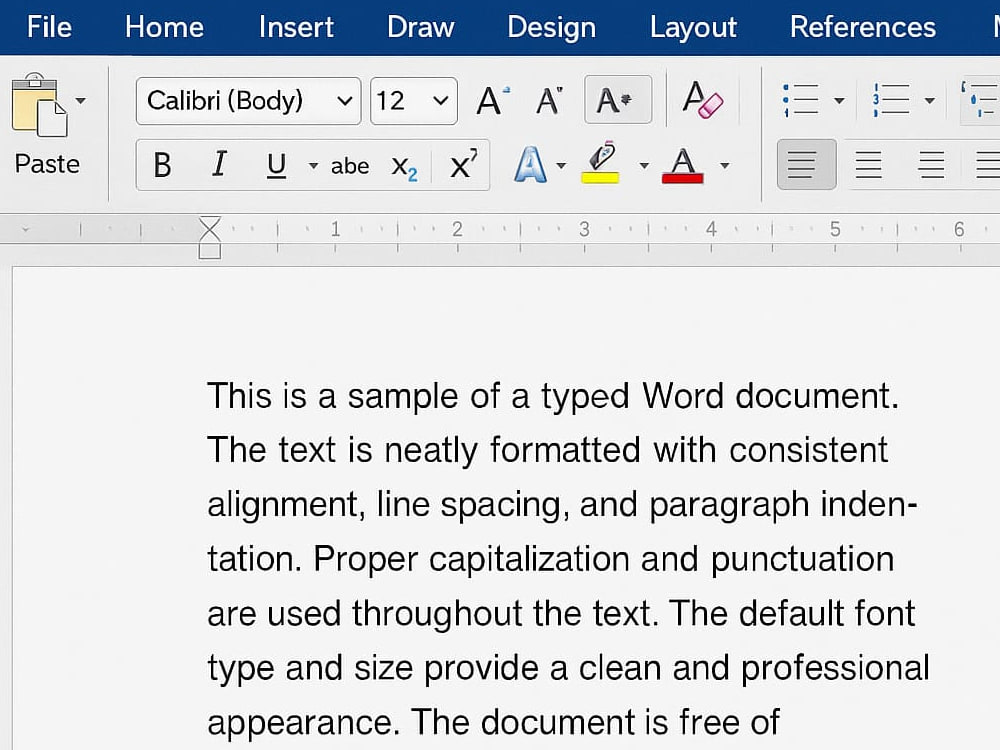Click the Decrease Font Size icon
Viewport: 1000px width, 750px height.
pyautogui.click(x=549, y=100)
